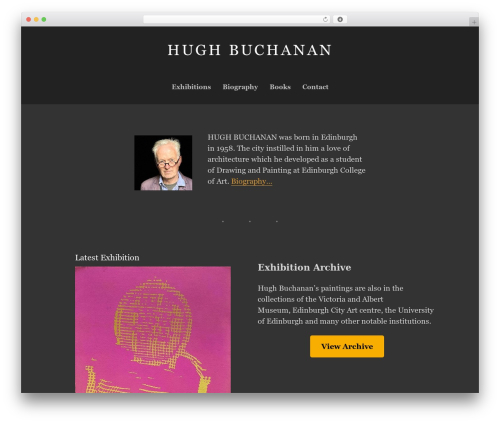Screen dimensions: 500x423
Task: Open Hugh Buchanan's portrait photo
Action: tap(163, 163)
